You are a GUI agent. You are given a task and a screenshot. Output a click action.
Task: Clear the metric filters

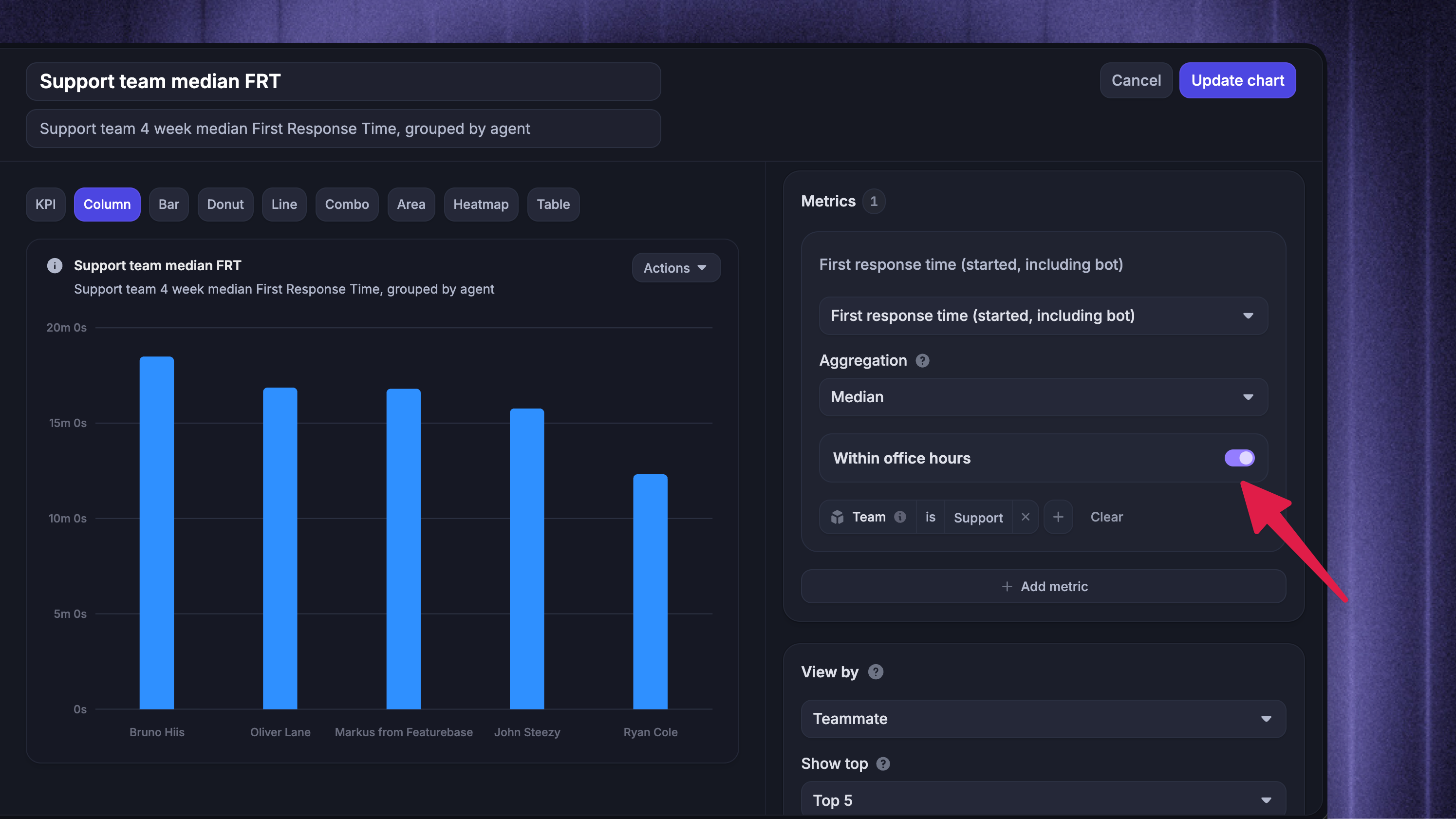tap(1107, 517)
